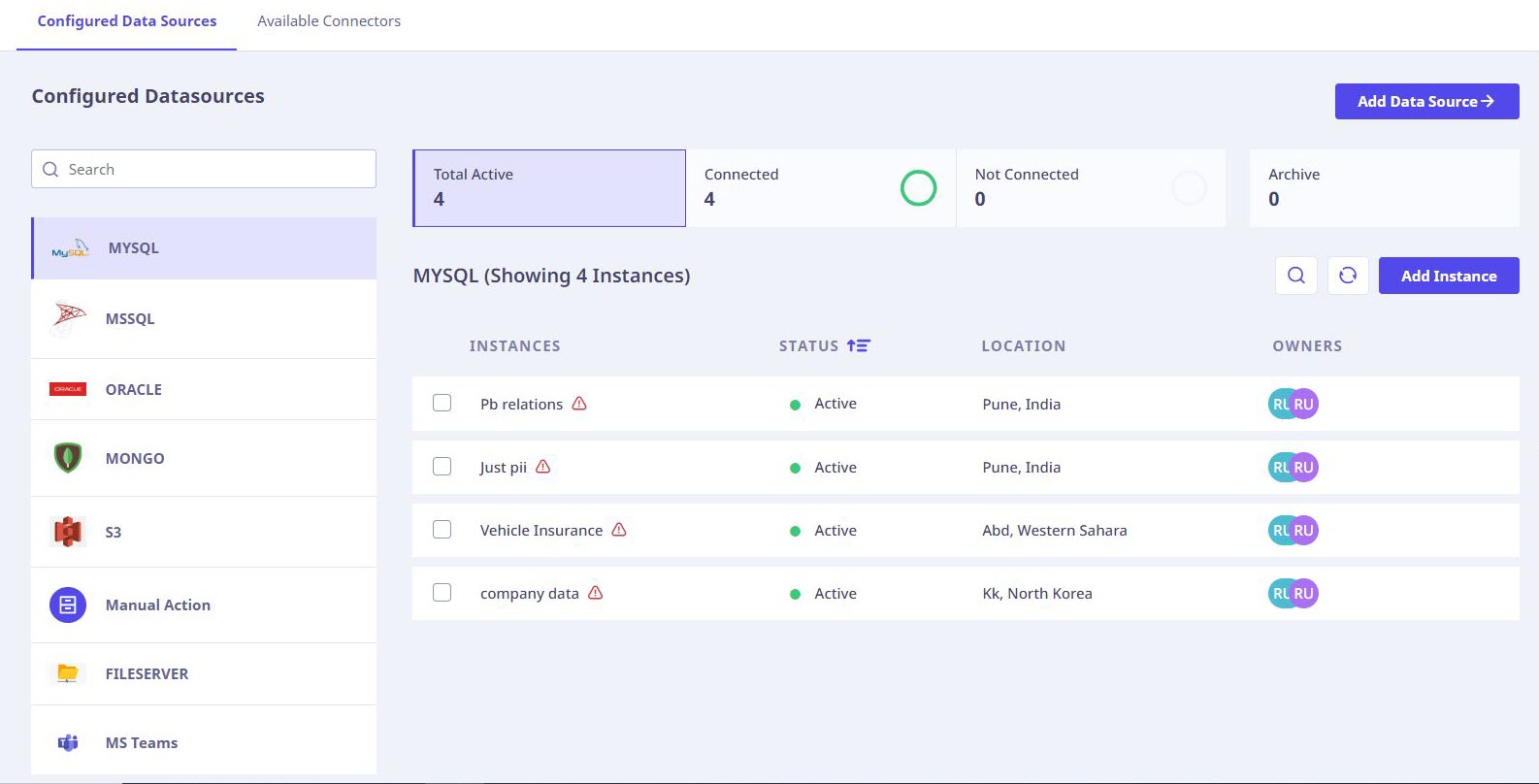Click the green Connected ring indicator

[x=918, y=187]
